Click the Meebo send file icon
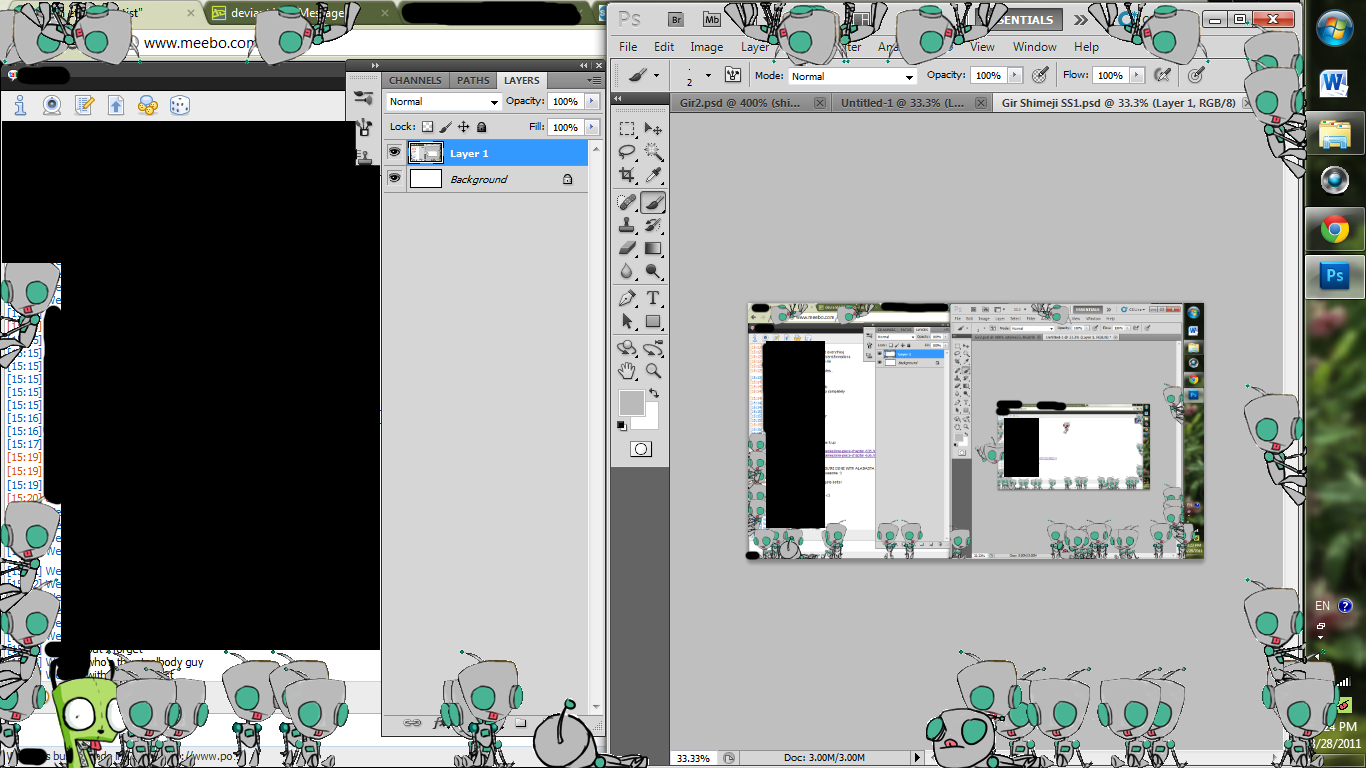Image resolution: width=1366 pixels, height=768 pixels. pyautogui.click(x=116, y=105)
